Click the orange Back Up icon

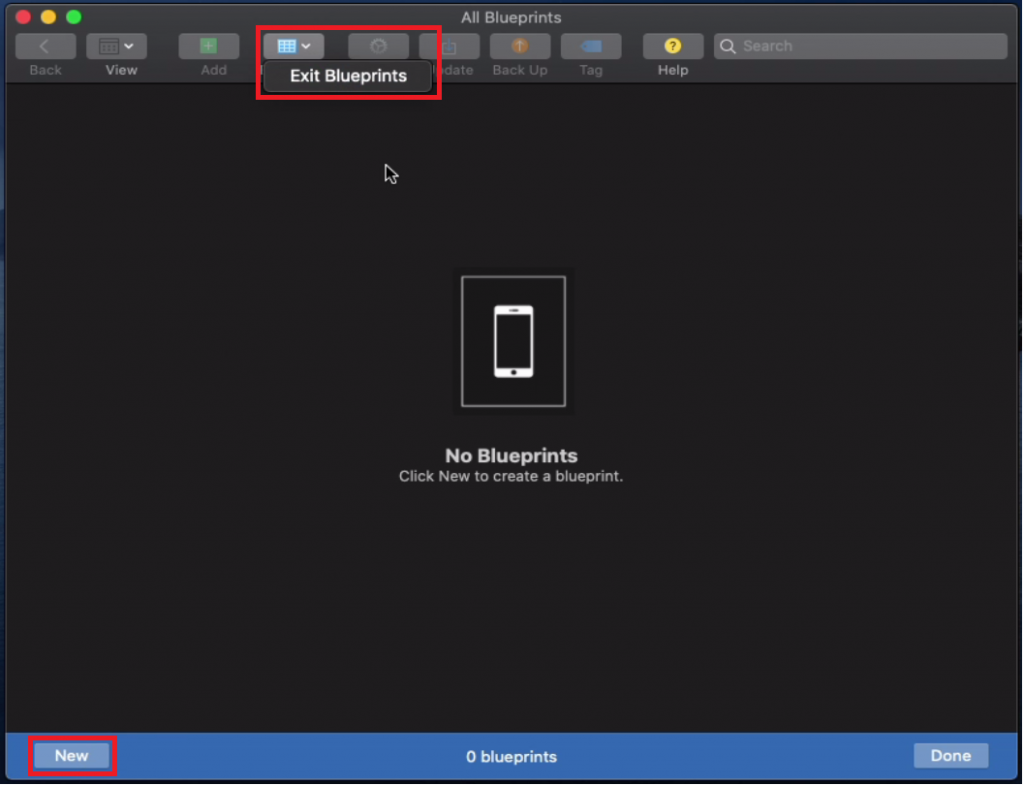[520, 46]
